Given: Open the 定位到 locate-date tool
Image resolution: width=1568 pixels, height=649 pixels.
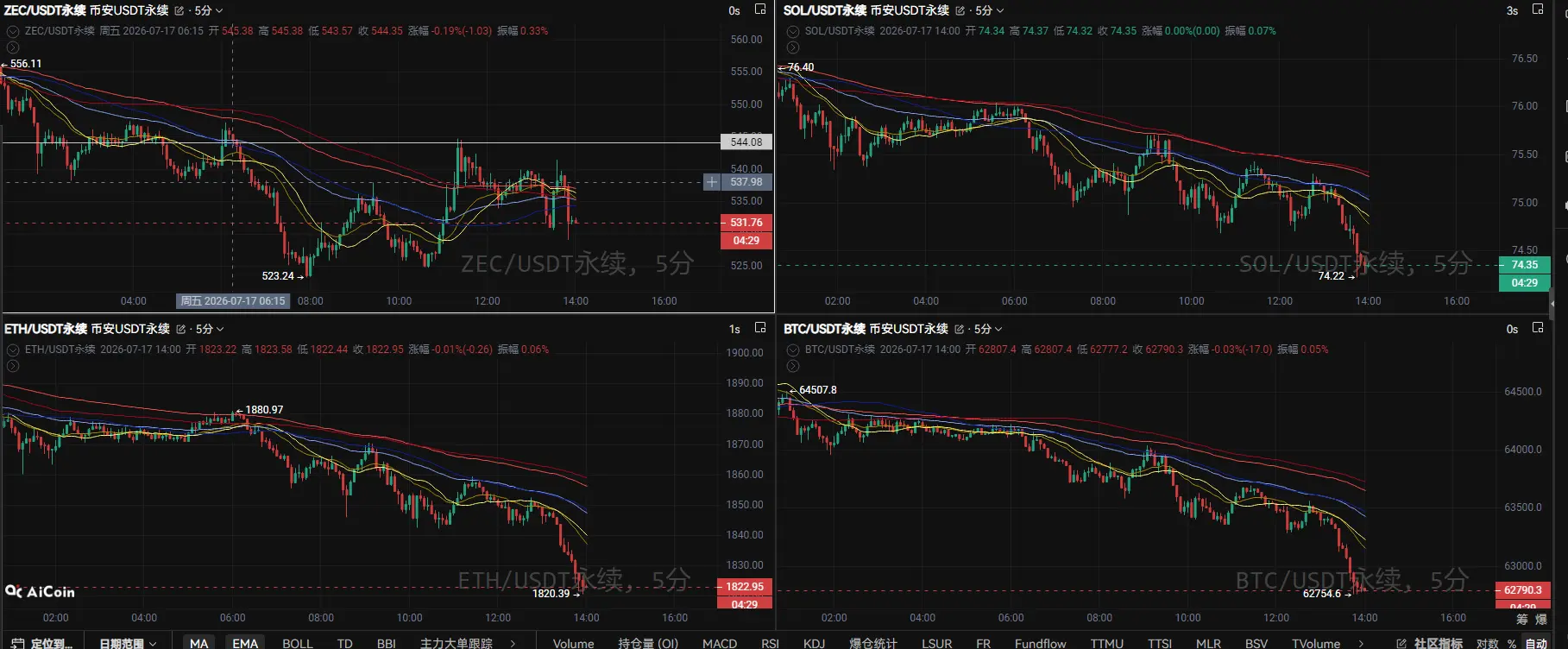Looking at the screenshot, I should (42, 643).
